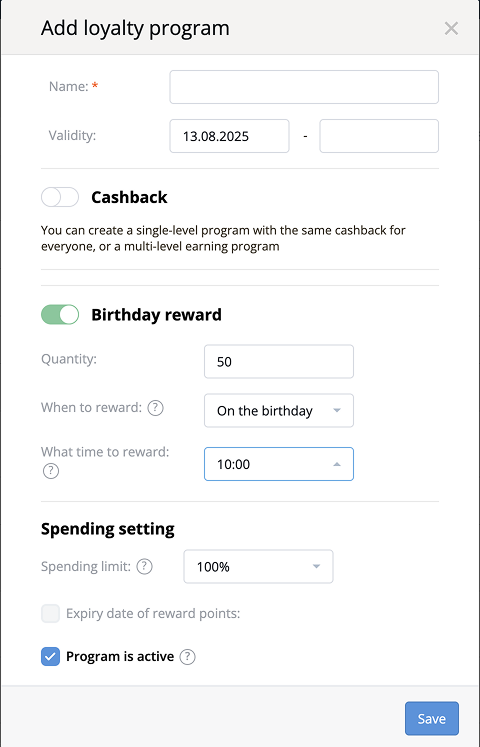Viewport: 480px width, 747px height.
Task: Uncheck the Program is active checkbox
Action: pos(50,656)
